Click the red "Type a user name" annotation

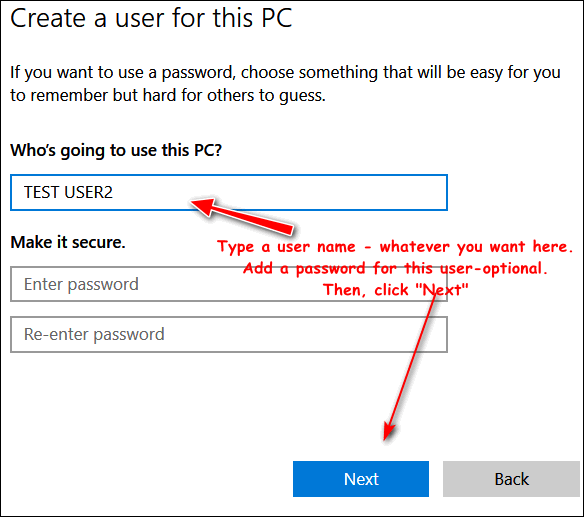point(395,247)
